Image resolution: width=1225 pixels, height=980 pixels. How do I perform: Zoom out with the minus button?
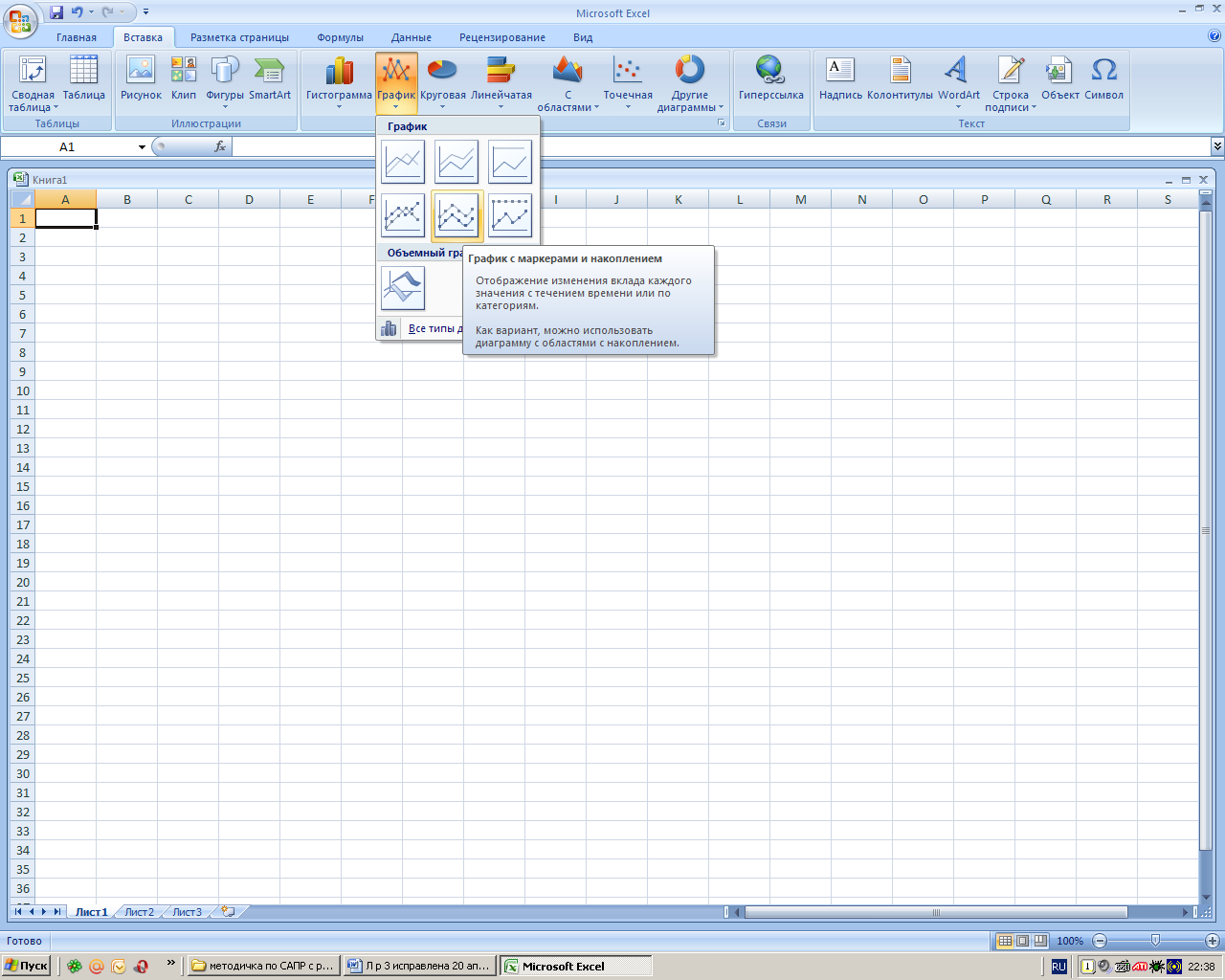point(1100,941)
